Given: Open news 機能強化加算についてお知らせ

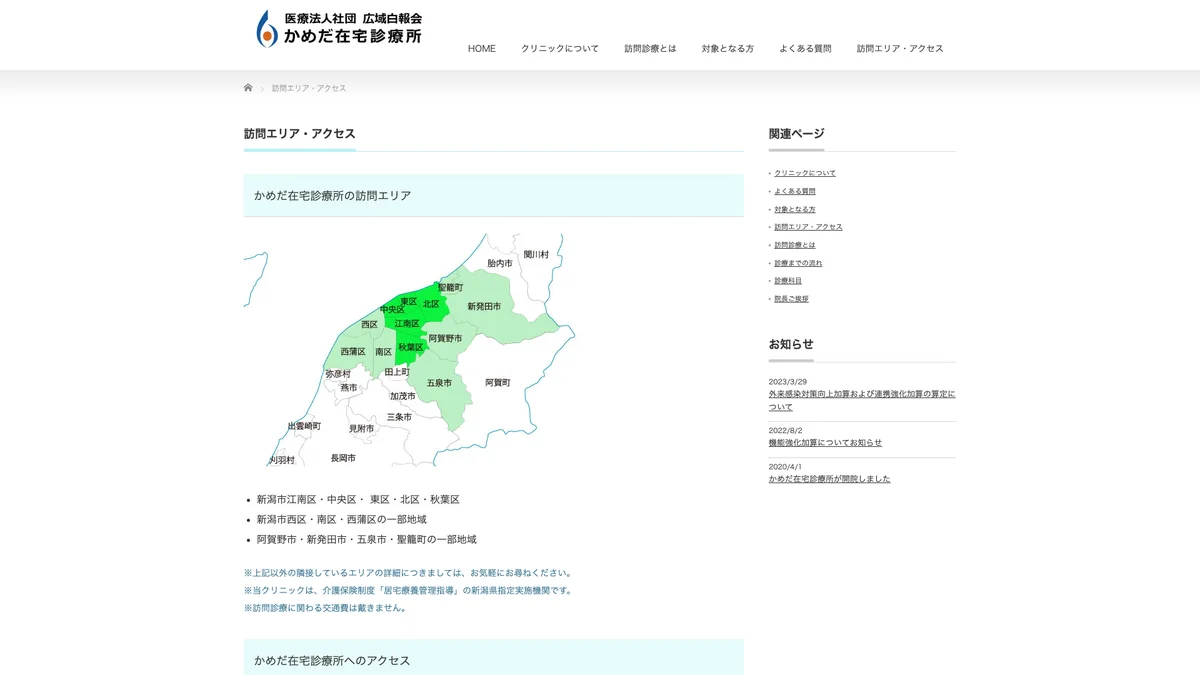Looking at the screenshot, I should (825, 442).
